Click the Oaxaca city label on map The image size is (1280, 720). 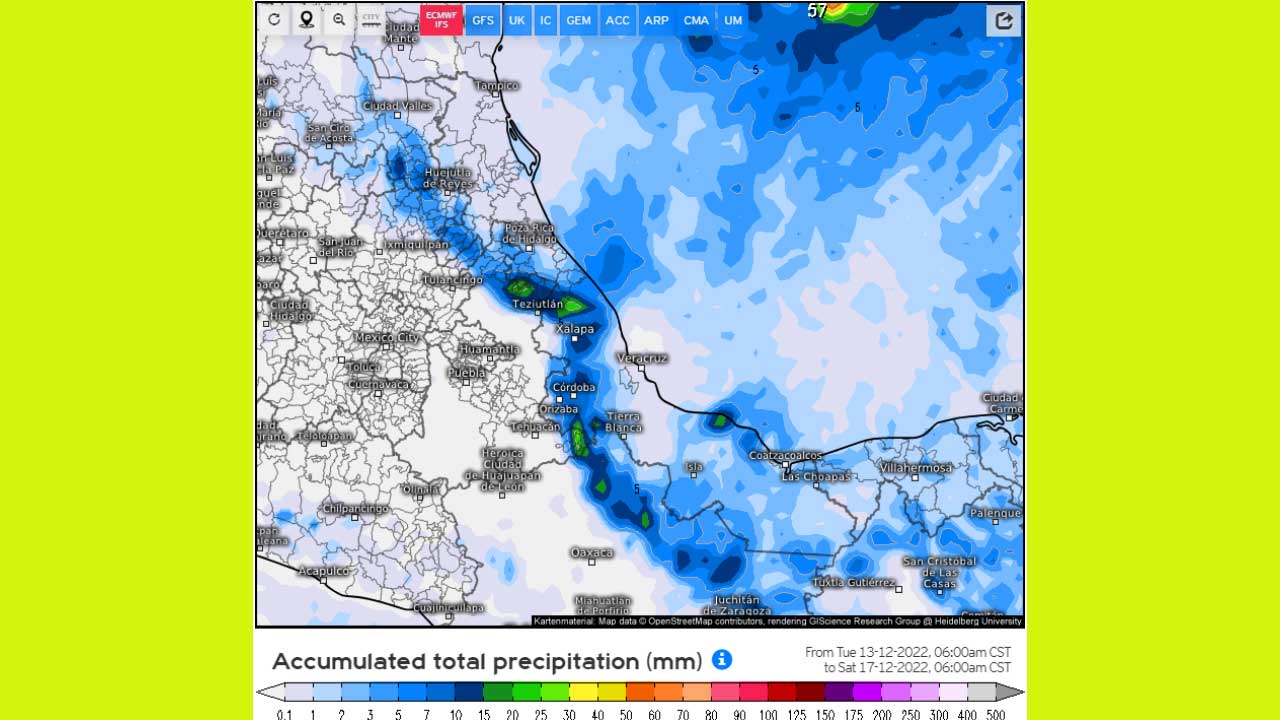point(592,552)
